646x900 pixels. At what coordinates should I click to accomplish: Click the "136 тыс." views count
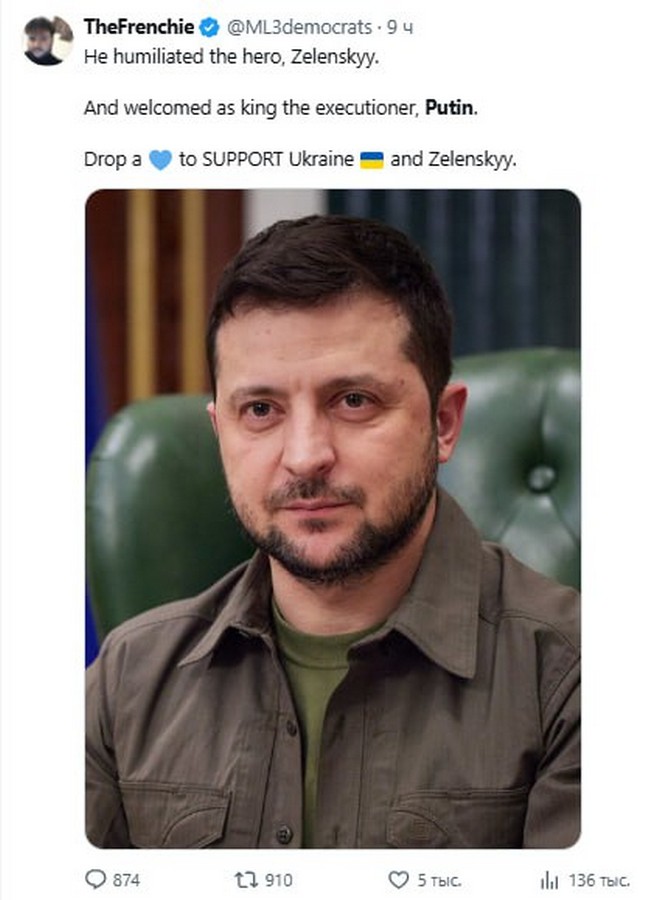[599, 880]
